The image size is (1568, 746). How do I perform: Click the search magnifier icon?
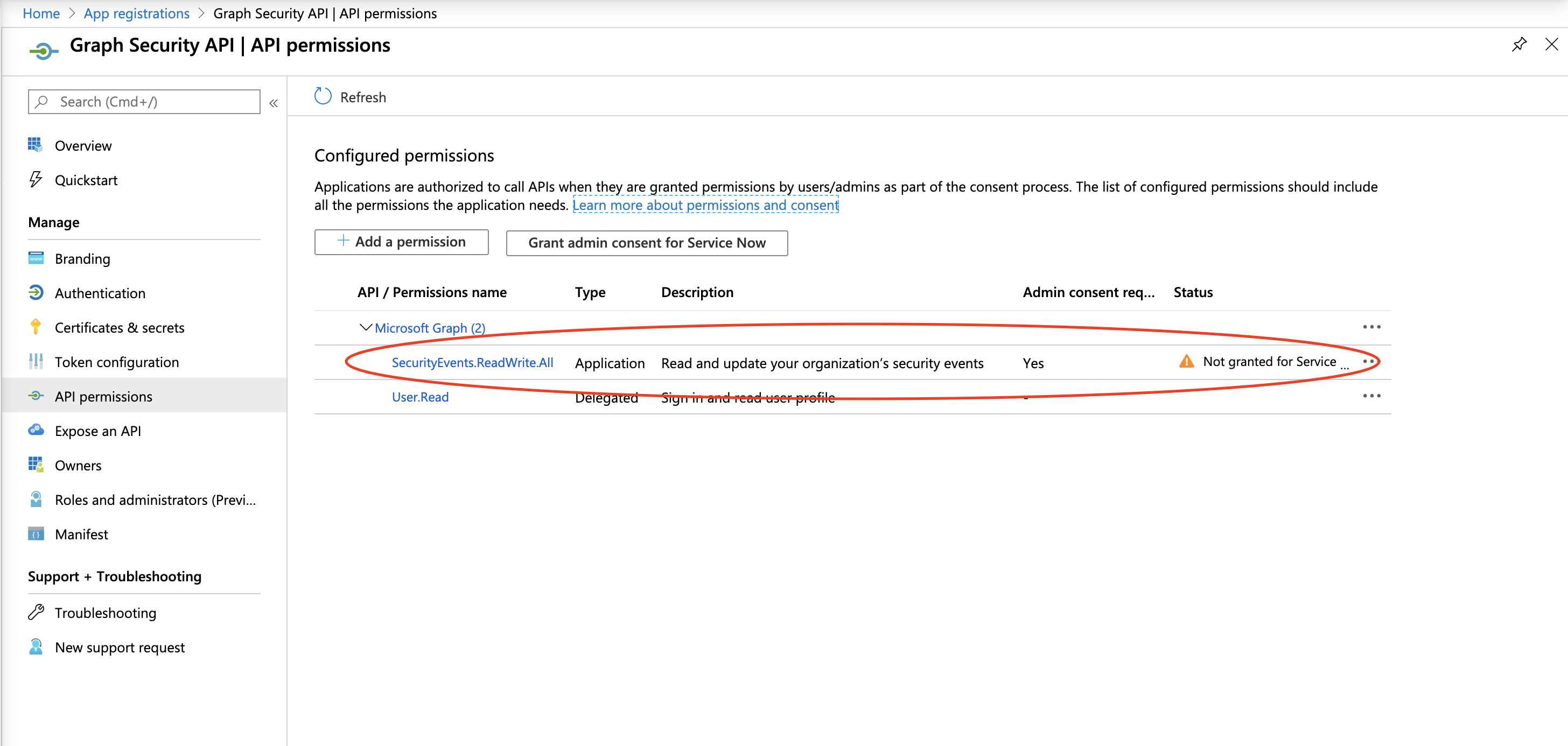click(x=41, y=102)
